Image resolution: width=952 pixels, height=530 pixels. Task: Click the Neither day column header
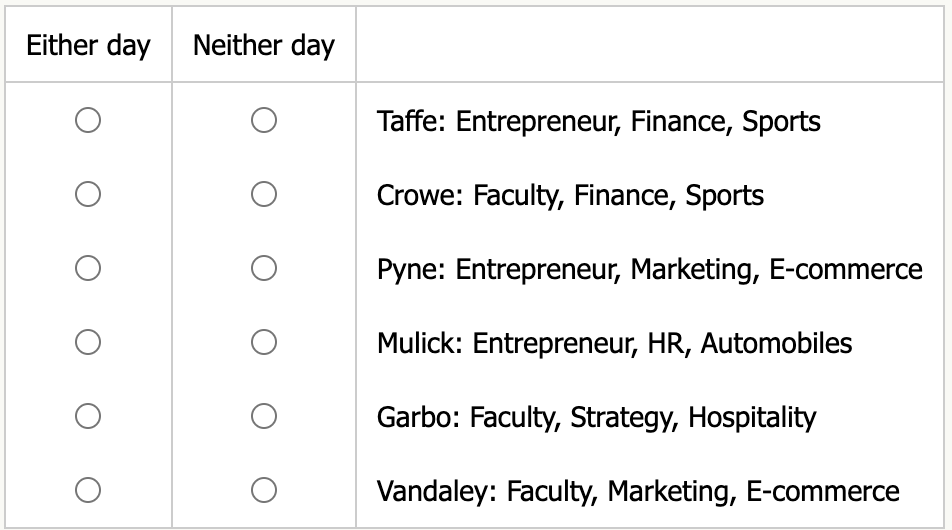click(264, 46)
